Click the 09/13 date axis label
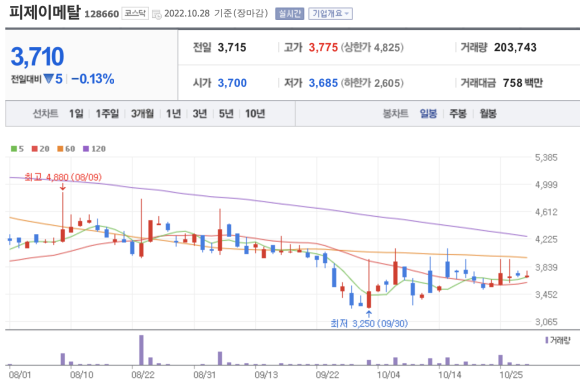This screenshot has height=392, width=580. tap(266, 375)
